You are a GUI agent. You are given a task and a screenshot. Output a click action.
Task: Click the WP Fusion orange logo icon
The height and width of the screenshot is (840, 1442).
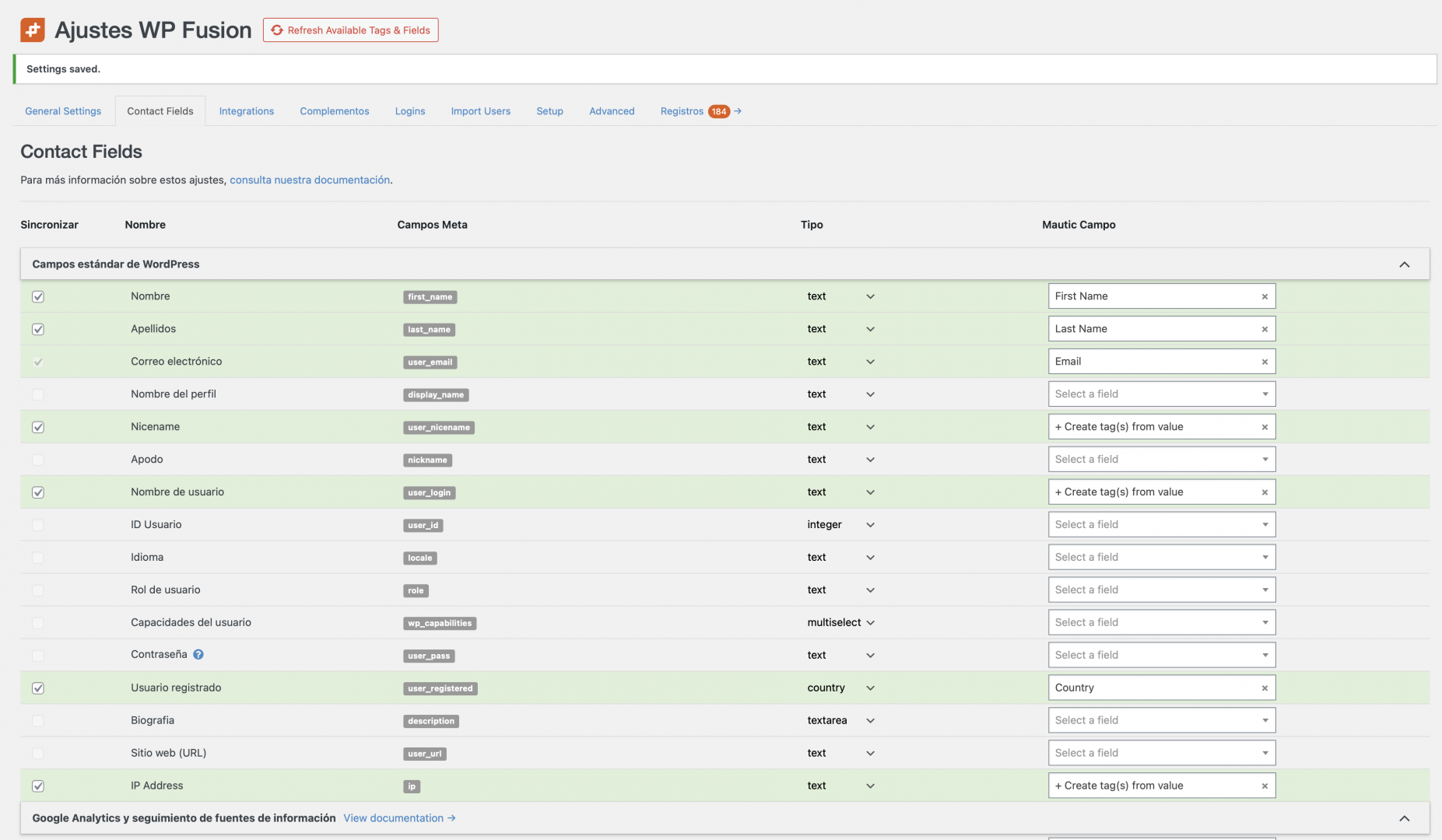[33, 30]
